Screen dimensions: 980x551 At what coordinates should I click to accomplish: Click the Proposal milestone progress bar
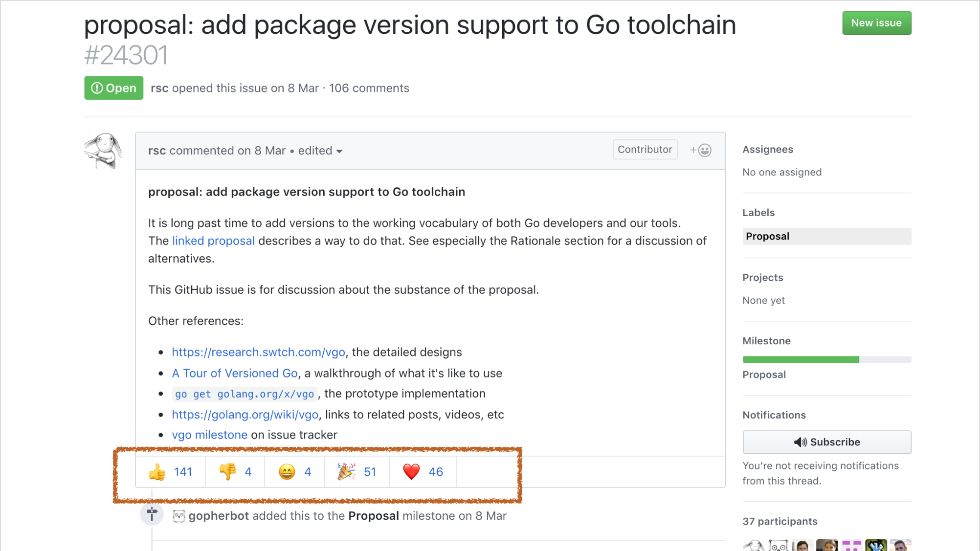pyautogui.click(x=827, y=359)
